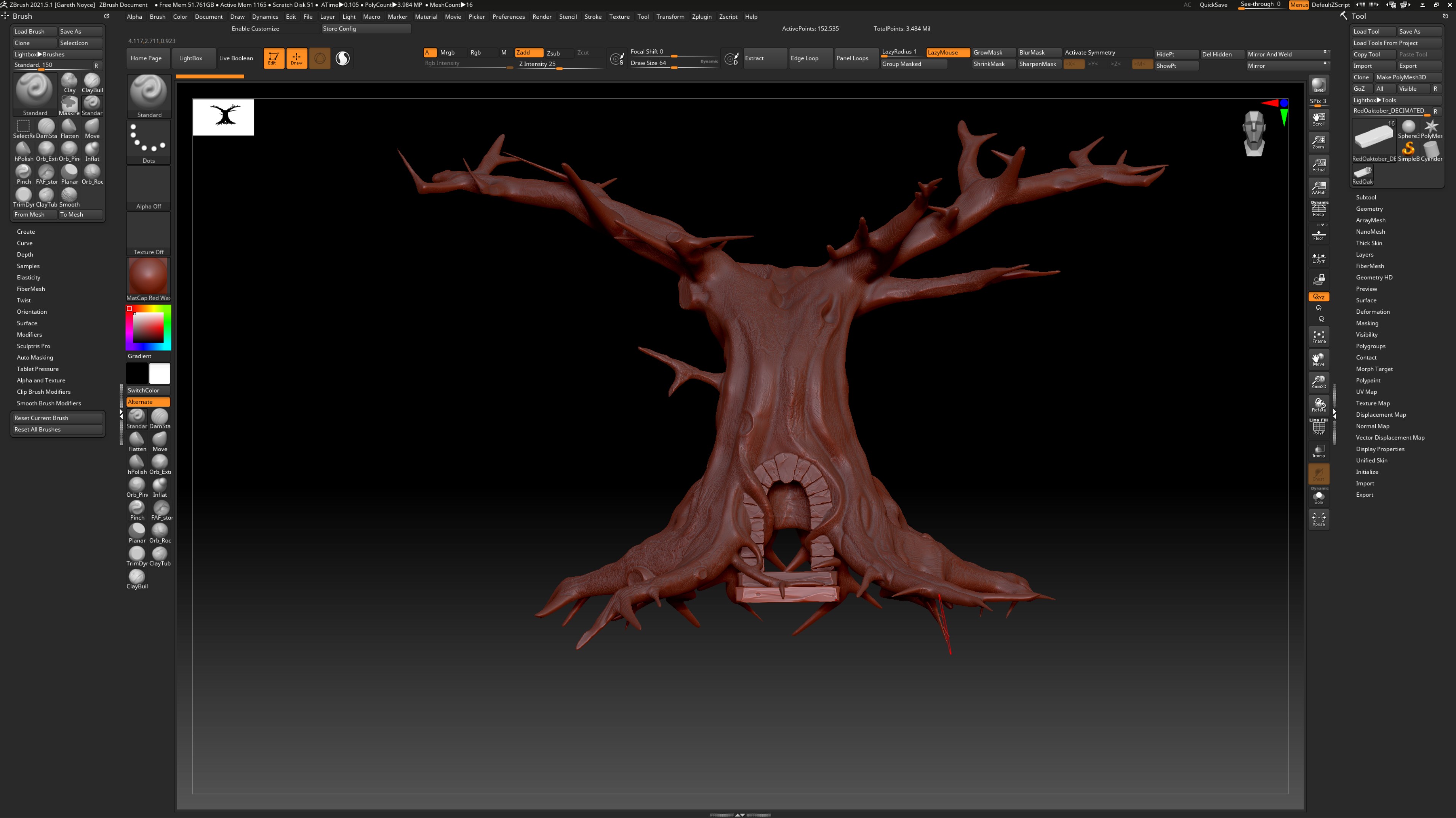Expand the Tablet Pressure section
Image resolution: width=1456 pixels, height=818 pixels.
[x=37, y=369]
